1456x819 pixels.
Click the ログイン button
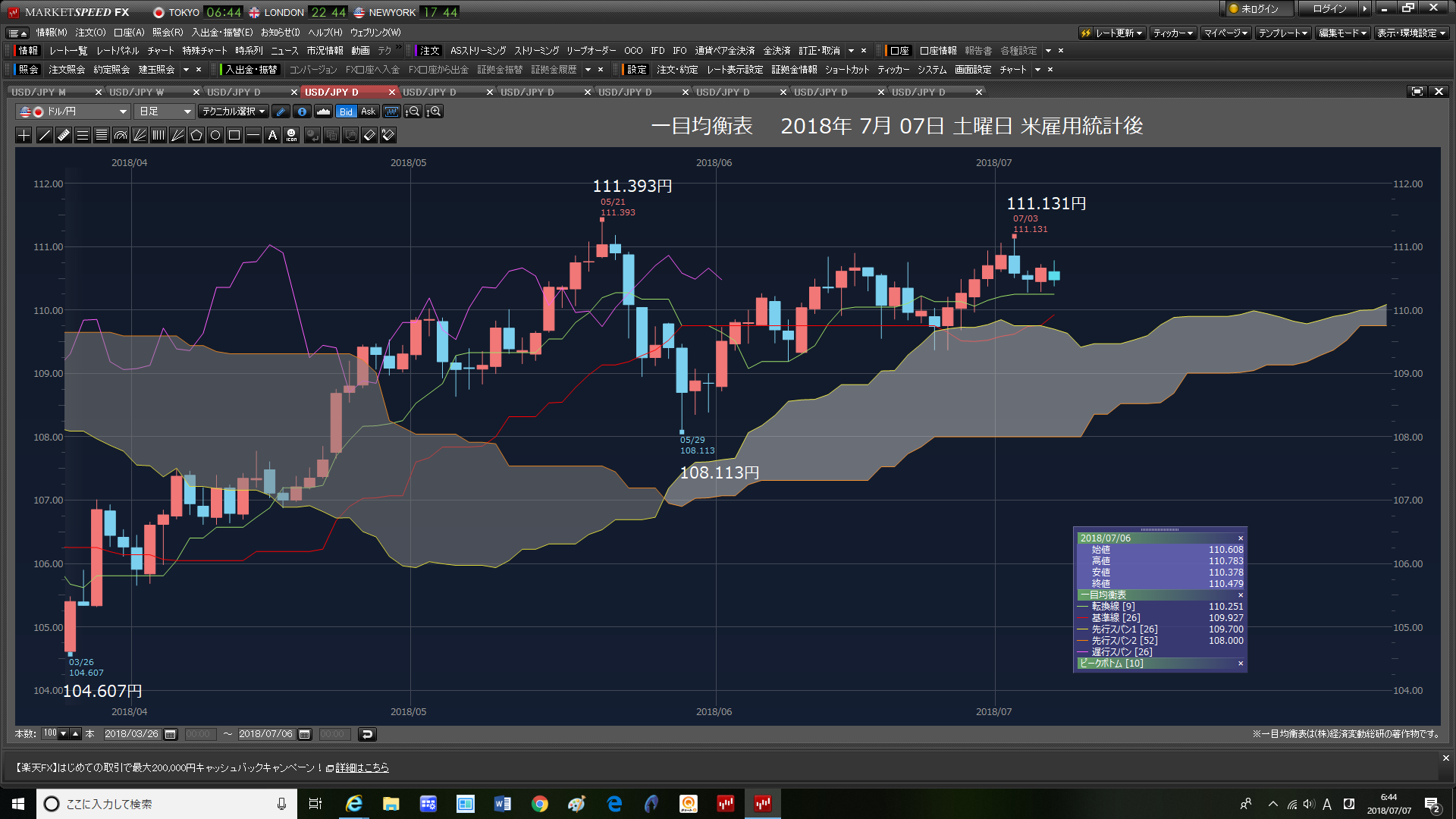(1329, 9)
